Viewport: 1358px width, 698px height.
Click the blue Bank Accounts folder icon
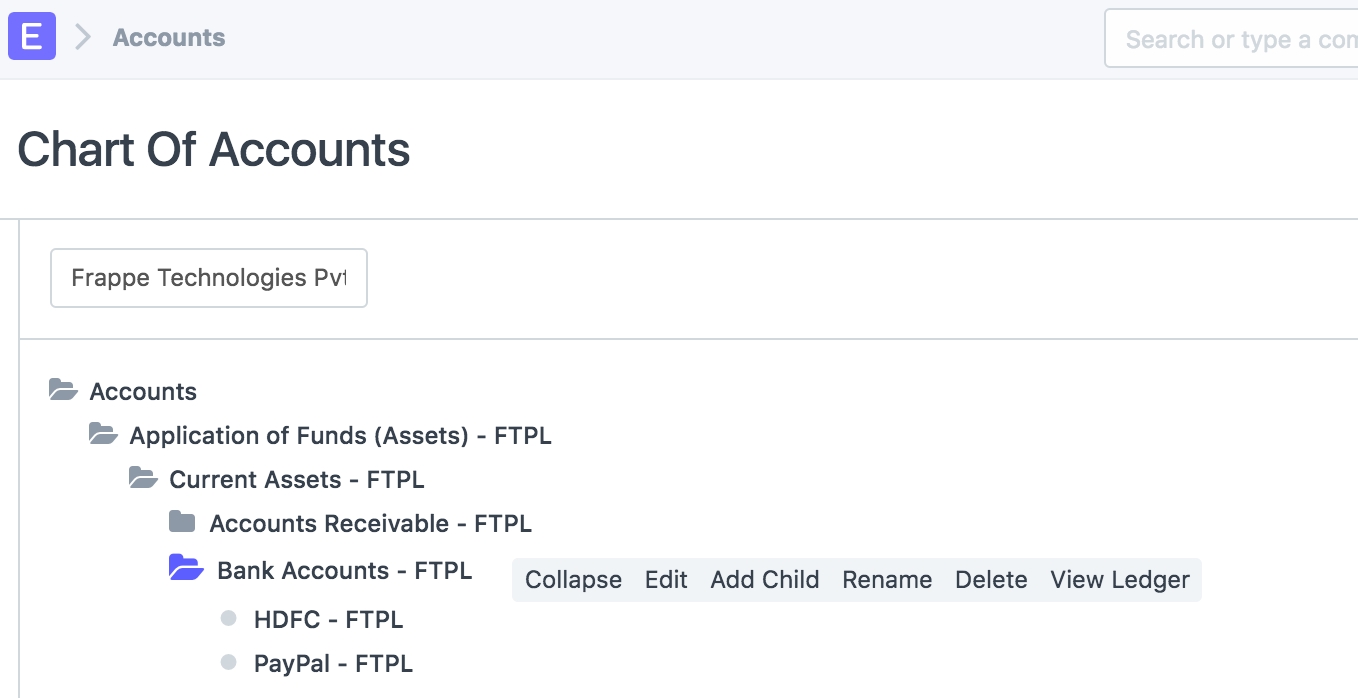186,569
